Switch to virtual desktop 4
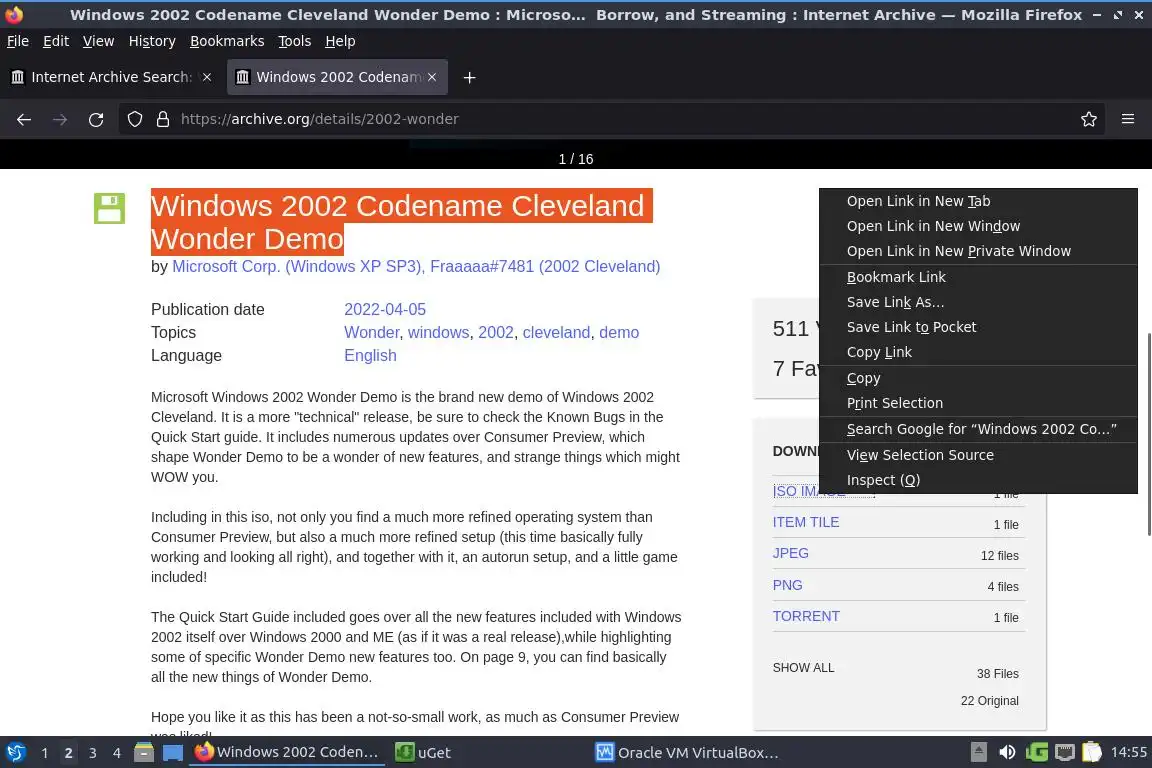Viewport: 1152px width, 768px height. tap(116, 753)
